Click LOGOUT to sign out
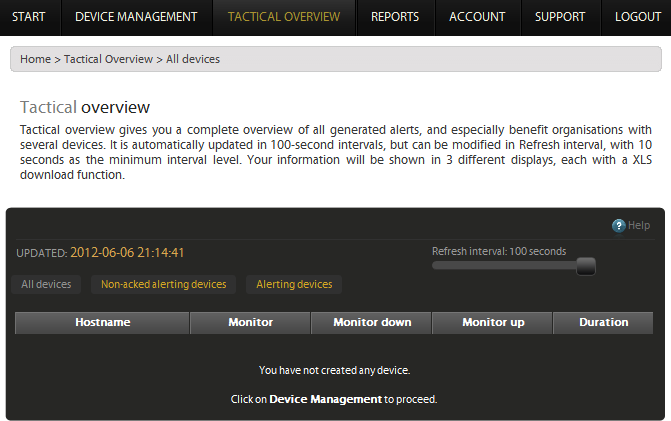The height and width of the screenshot is (421, 671). click(638, 17)
